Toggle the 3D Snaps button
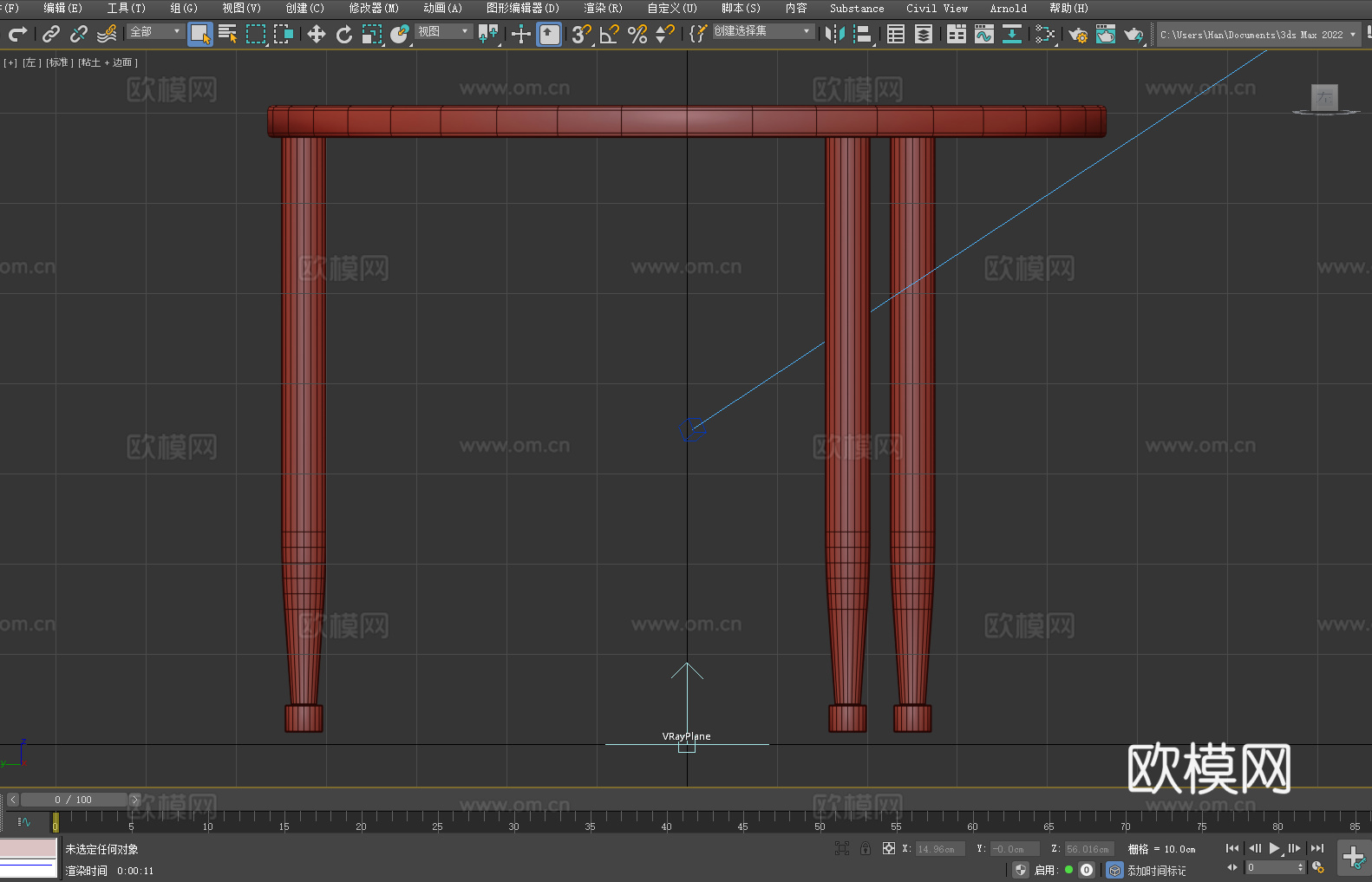Viewport: 1372px width, 882px height. click(582, 34)
